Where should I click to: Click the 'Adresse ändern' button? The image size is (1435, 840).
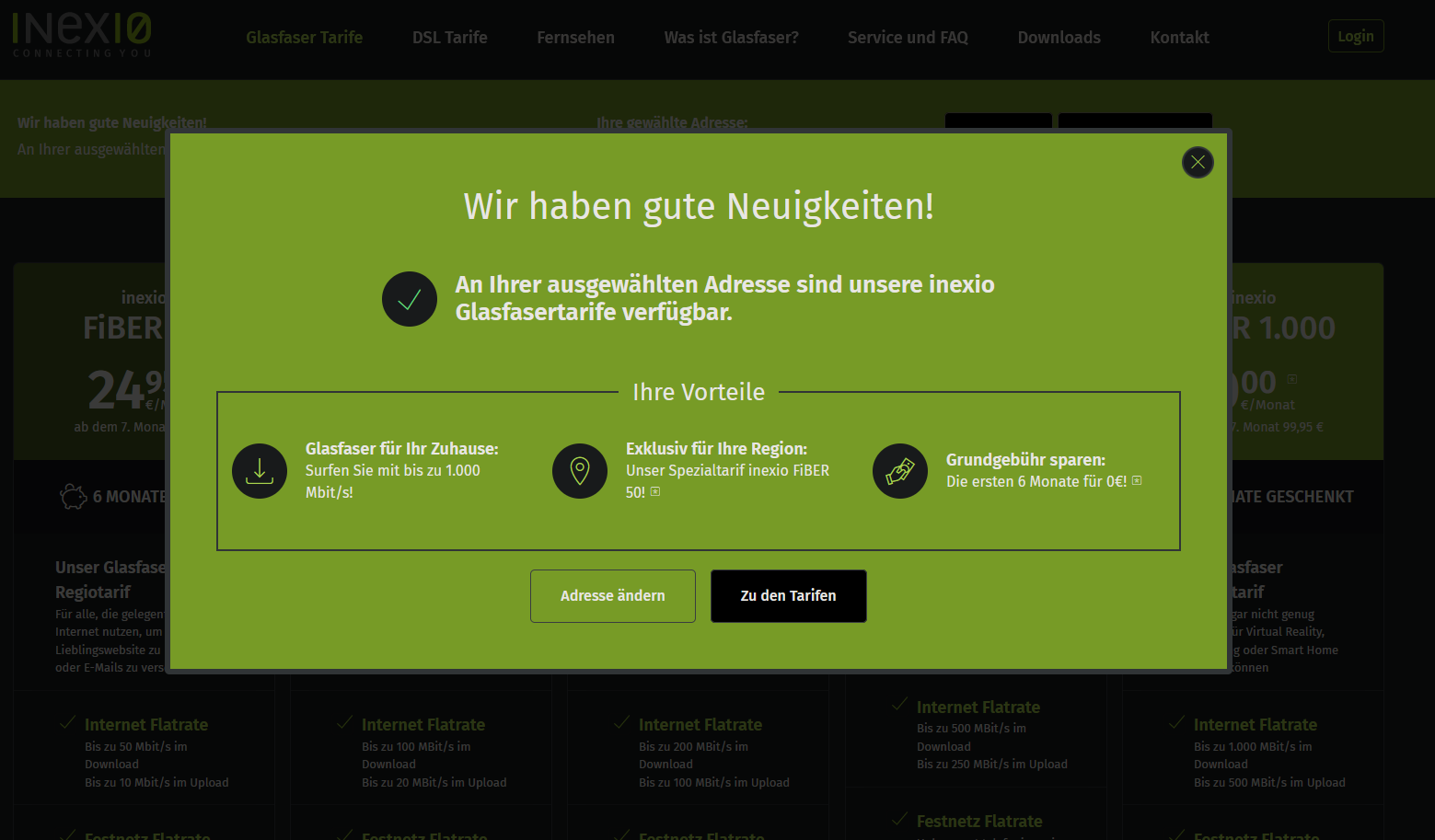click(x=613, y=596)
